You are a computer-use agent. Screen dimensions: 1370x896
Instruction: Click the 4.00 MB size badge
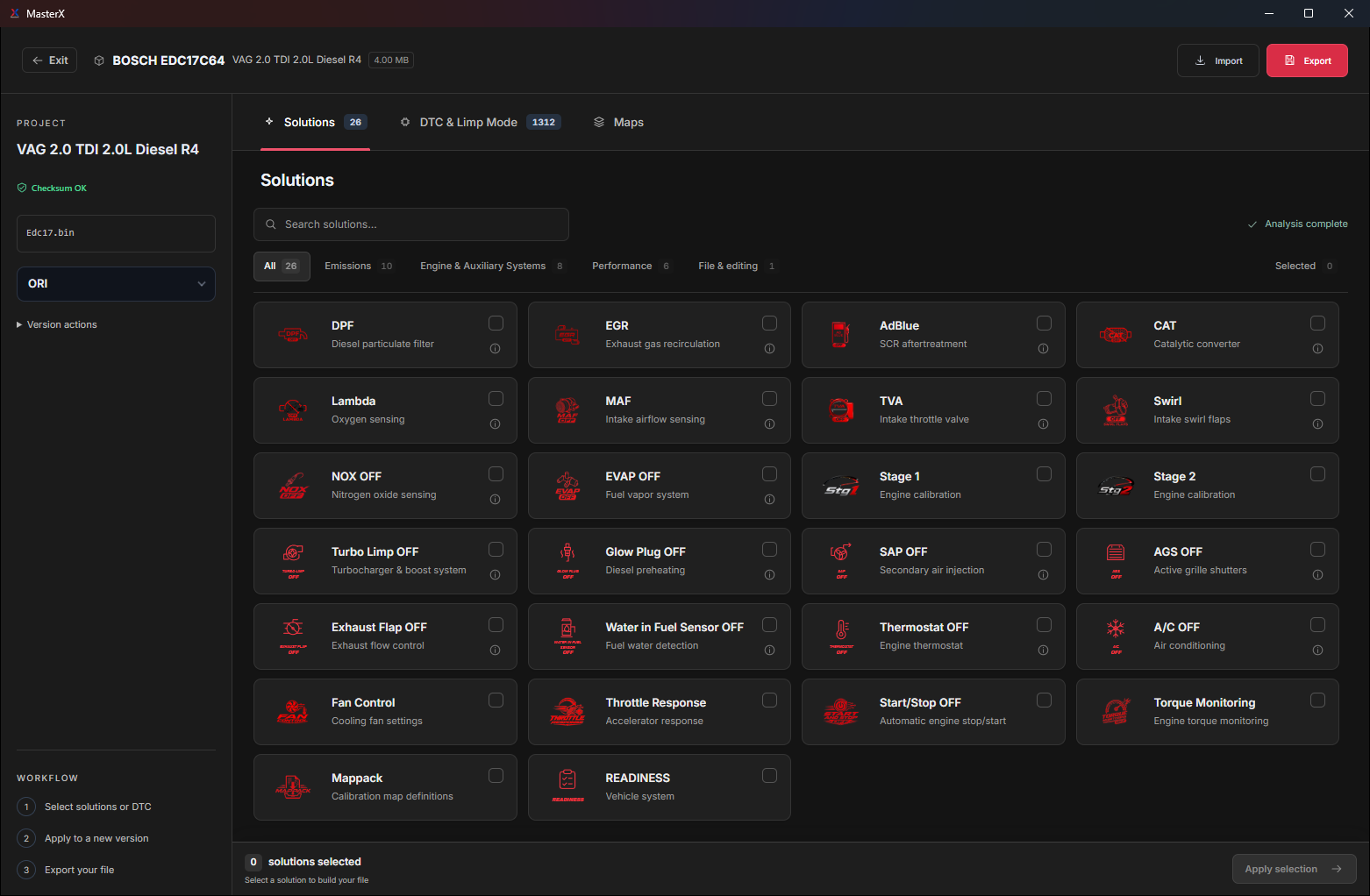coord(391,60)
